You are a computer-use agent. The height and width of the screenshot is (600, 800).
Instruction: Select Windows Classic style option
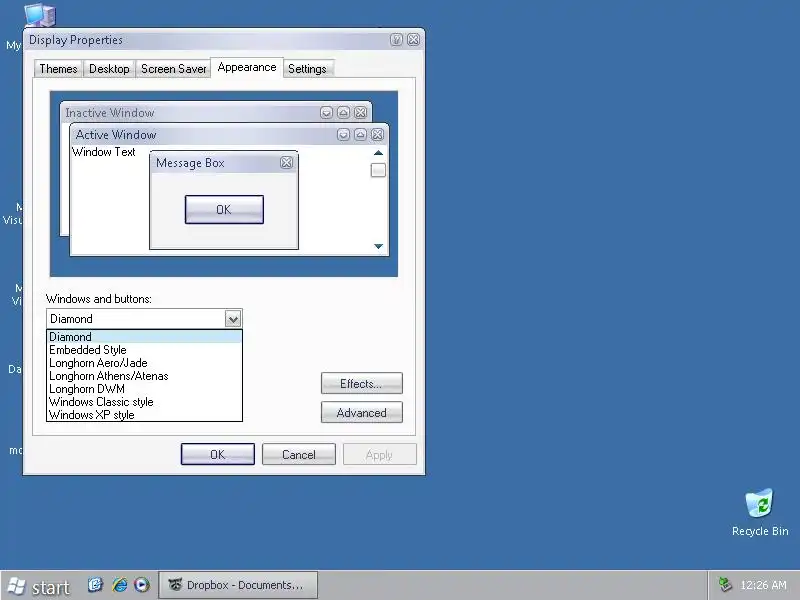144,402
